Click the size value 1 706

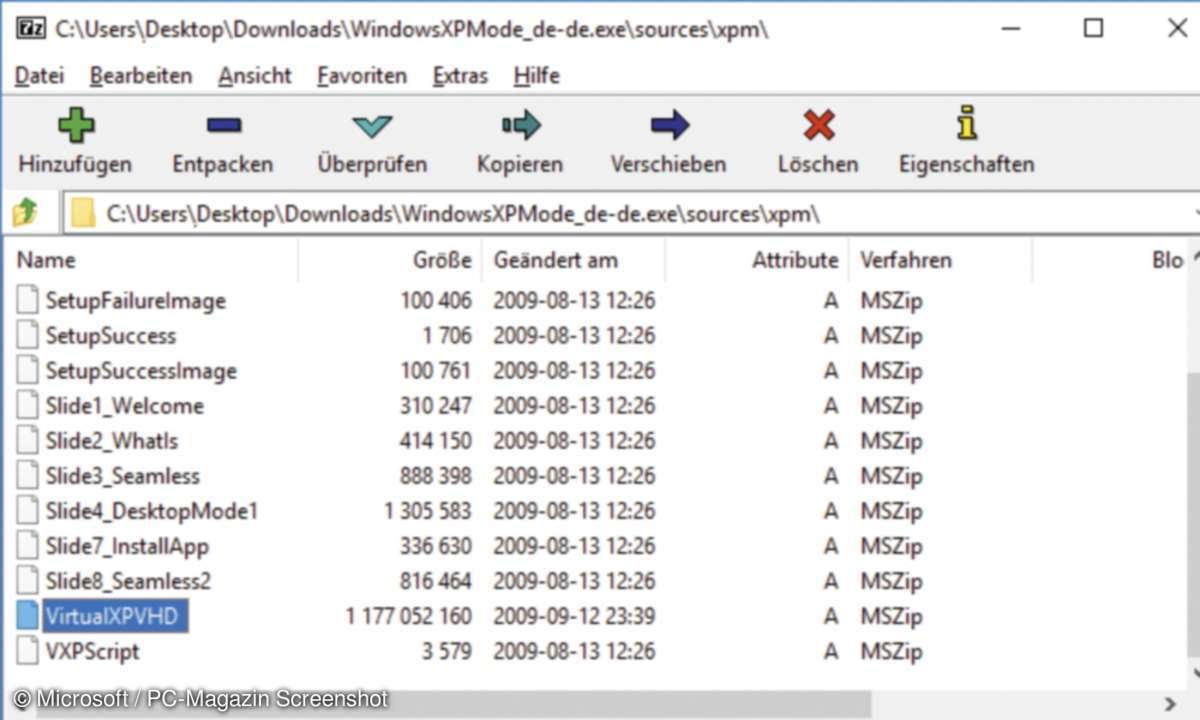[447, 335]
